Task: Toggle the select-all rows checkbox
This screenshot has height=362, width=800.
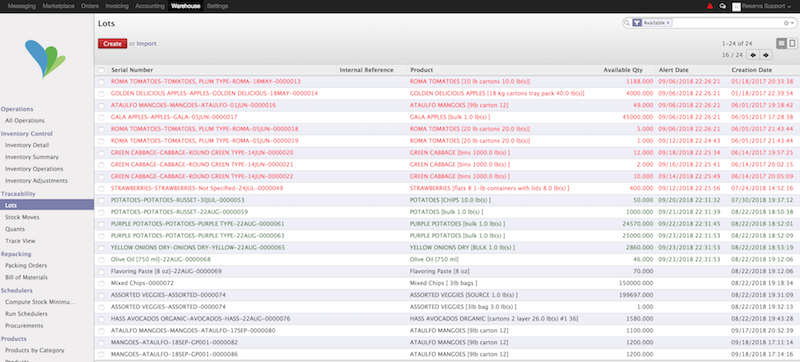Action: click(x=101, y=70)
